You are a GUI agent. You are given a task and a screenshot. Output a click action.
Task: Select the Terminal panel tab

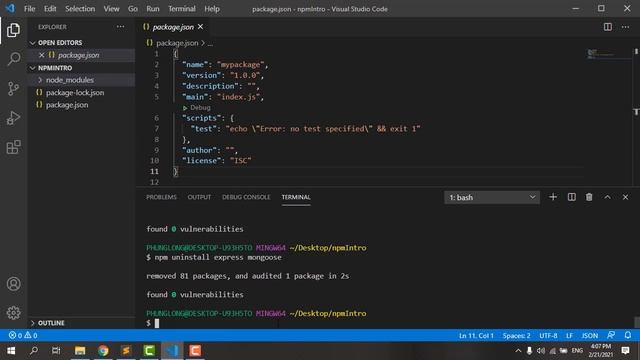[x=296, y=197]
